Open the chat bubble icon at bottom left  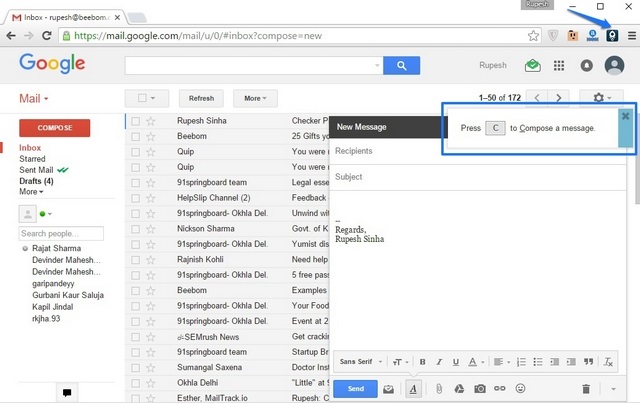[67, 393]
